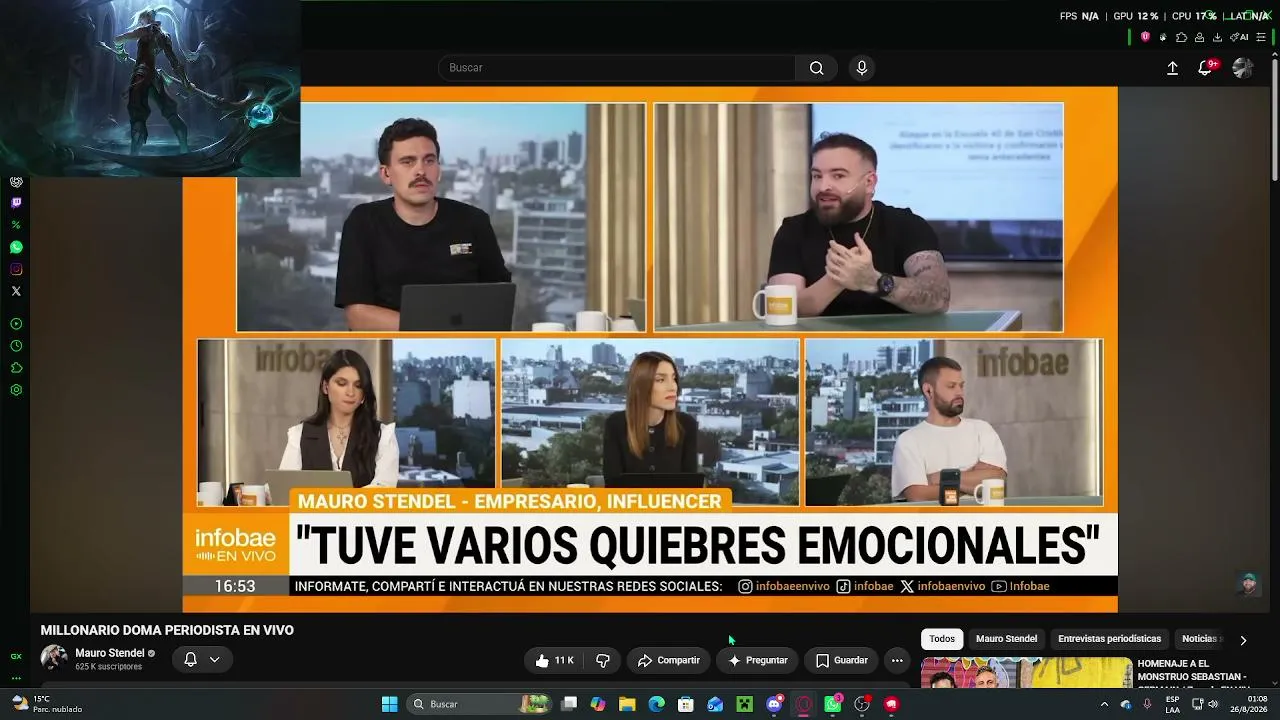Open File Explorer from the taskbar
Screen dimensions: 1280x720
pos(627,704)
